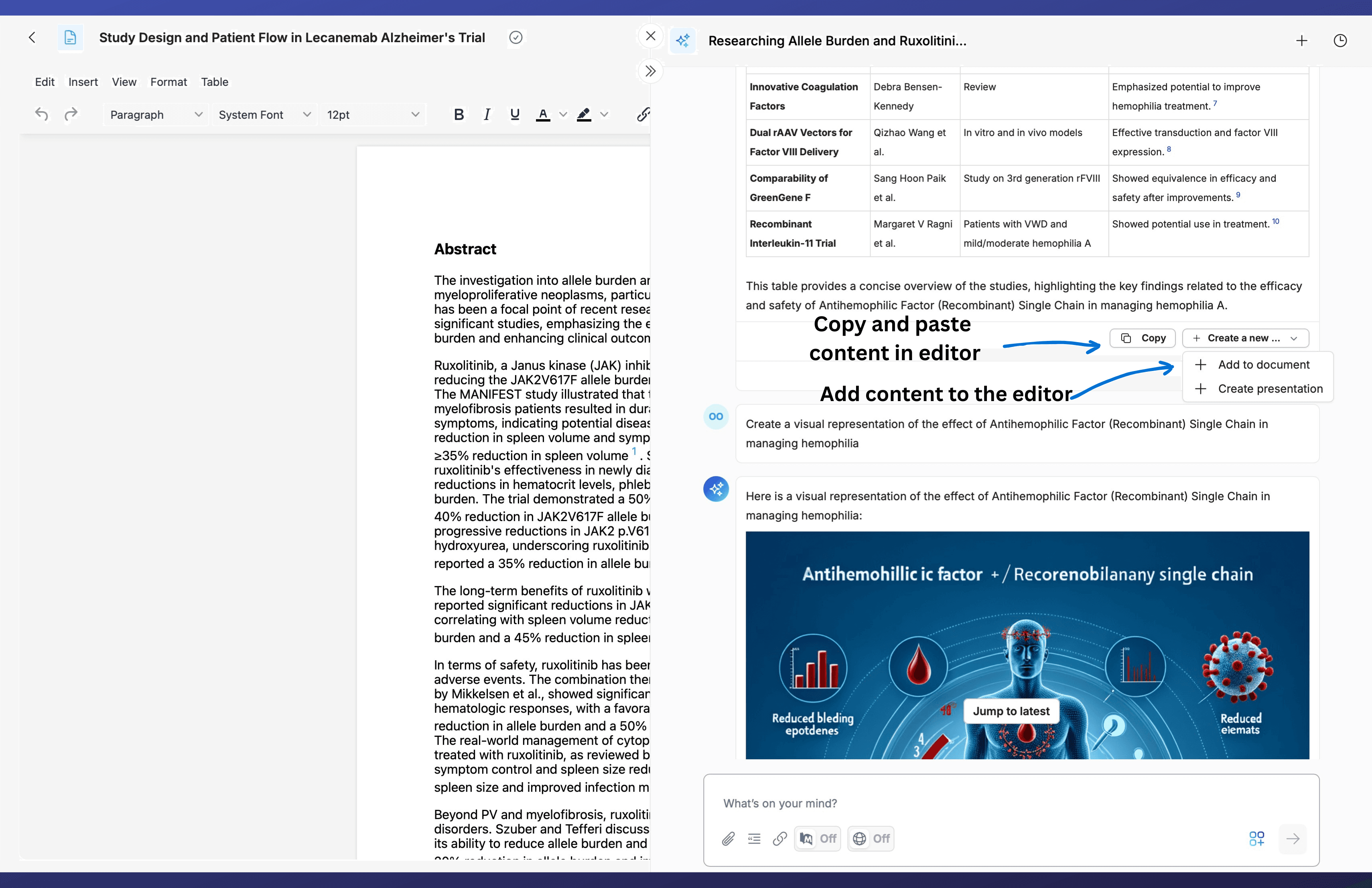Click the AI sparkle icon in chat header
The image size is (1372, 888).
pyautogui.click(x=683, y=41)
